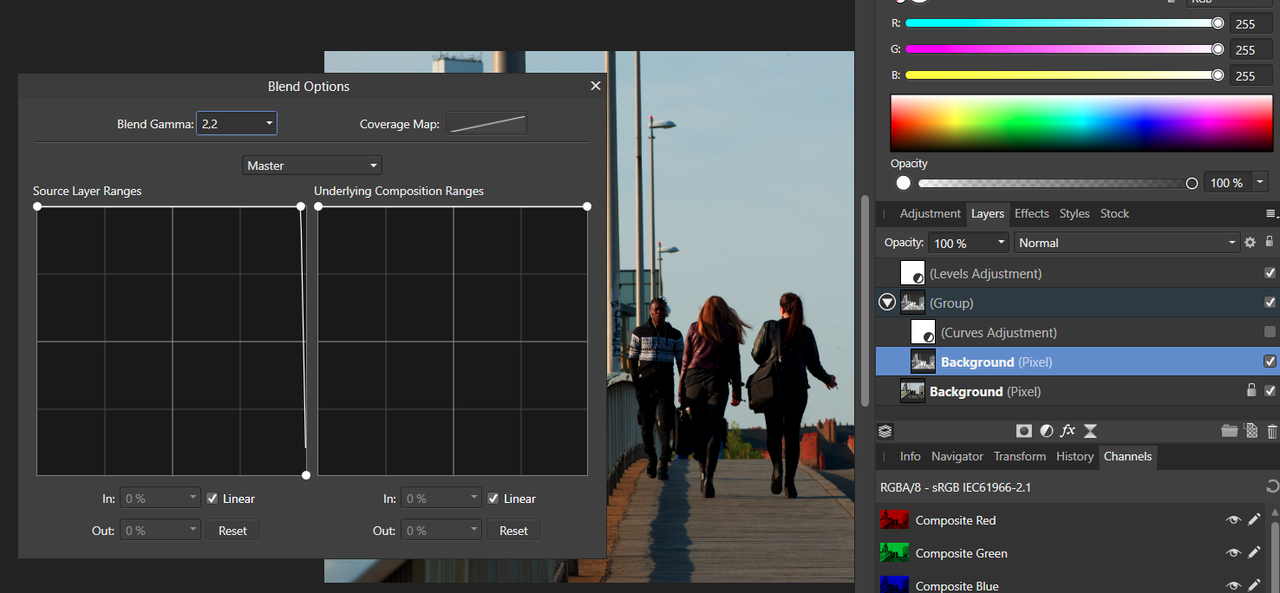1280x593 pixels.
Task: Click the Curves Adjustment layer thumbnail
Action: (x=923, y=332)
